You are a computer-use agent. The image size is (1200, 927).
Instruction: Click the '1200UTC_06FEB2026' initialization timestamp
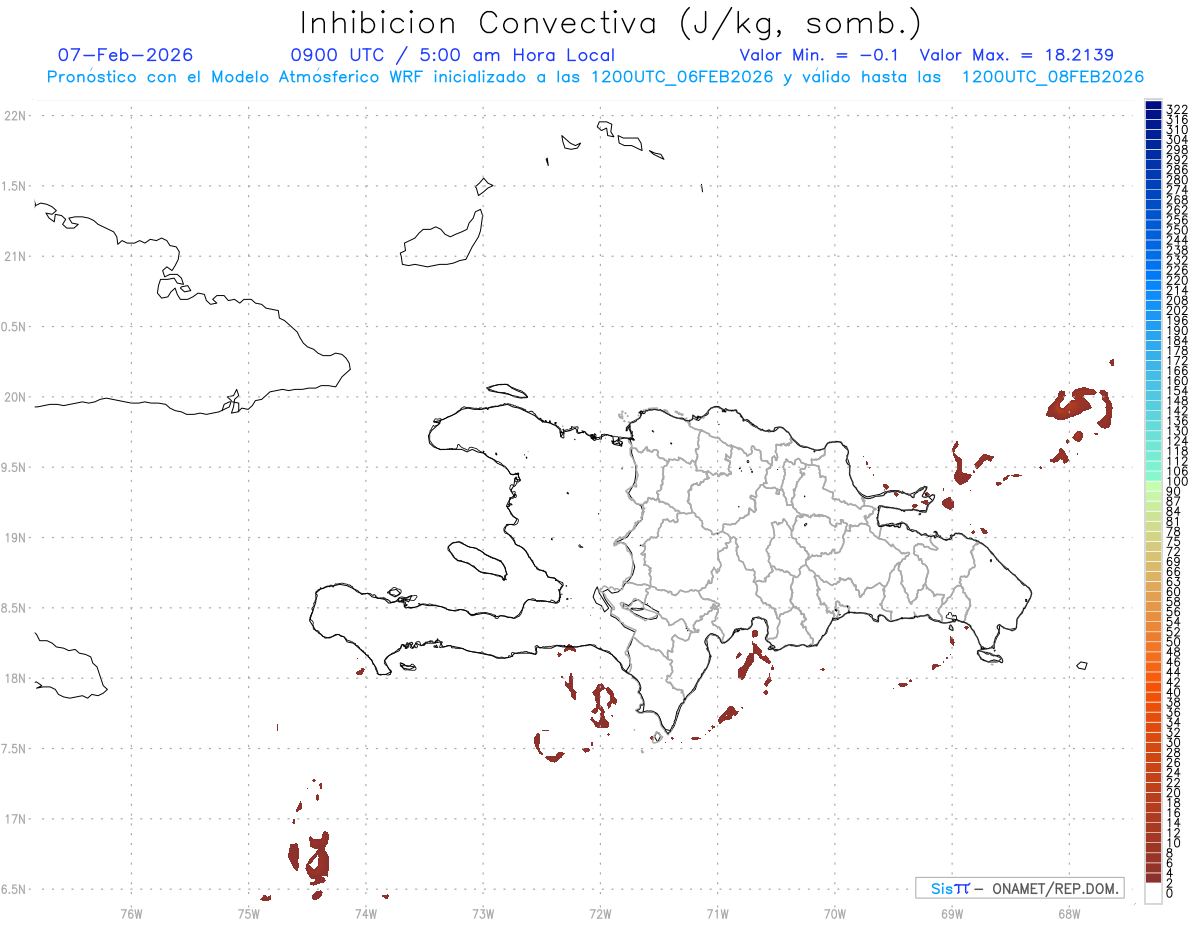click(x=682, y=77)
